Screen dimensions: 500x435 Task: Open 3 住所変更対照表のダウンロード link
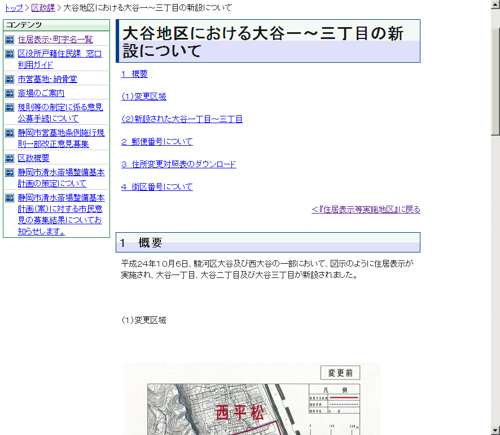[179, 164]
